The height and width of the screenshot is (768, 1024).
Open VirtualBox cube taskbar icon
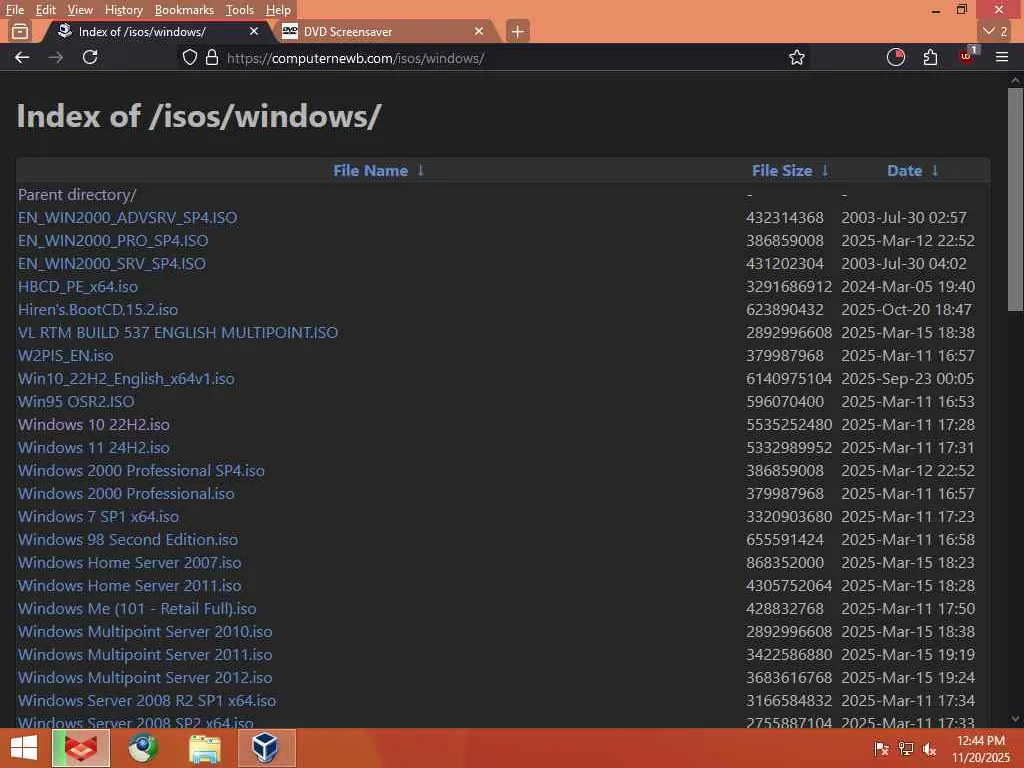click(266, 748)
